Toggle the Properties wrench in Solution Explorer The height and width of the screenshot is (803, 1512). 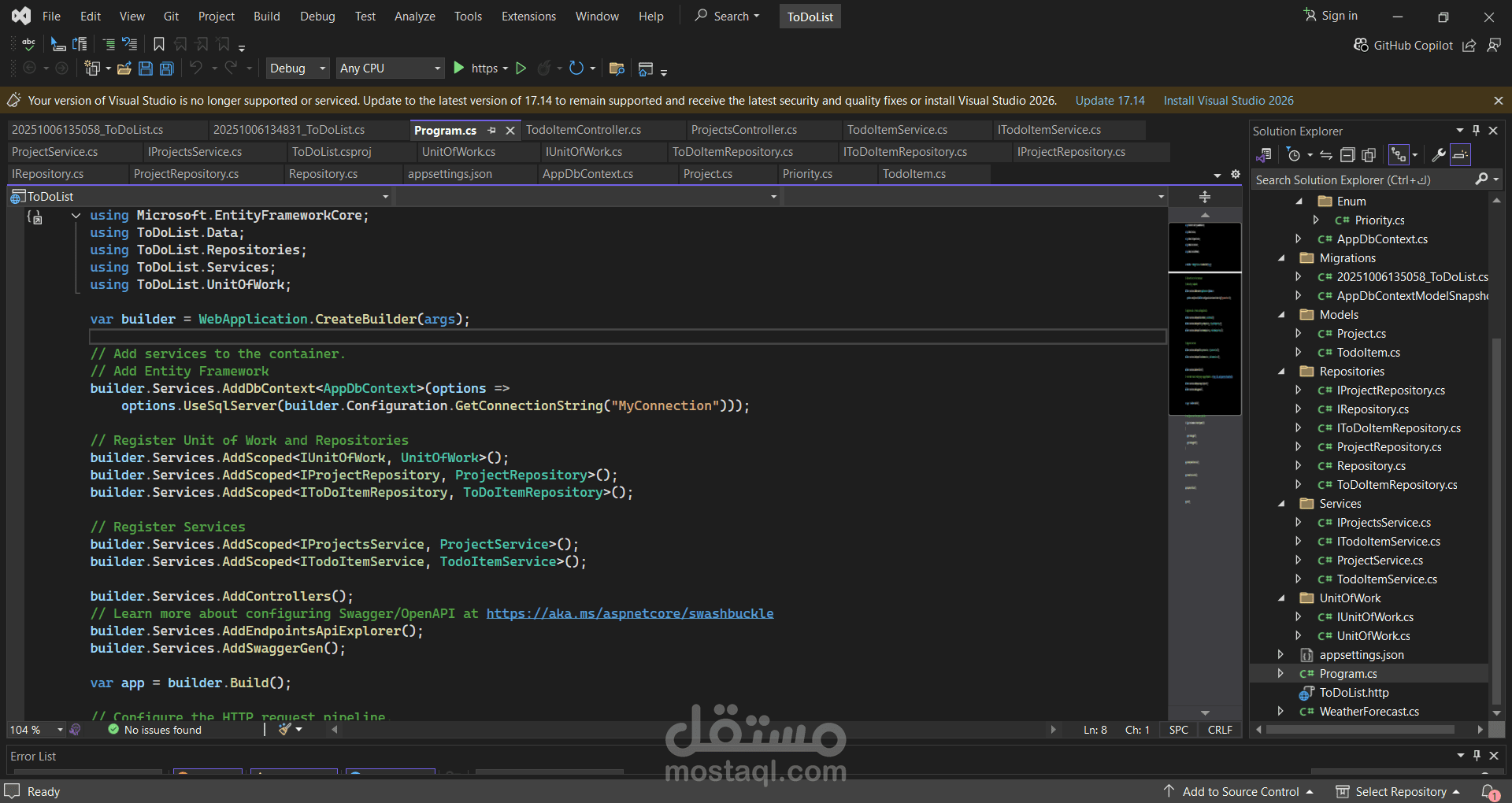pyautogui.click(x=1439, y=155)
